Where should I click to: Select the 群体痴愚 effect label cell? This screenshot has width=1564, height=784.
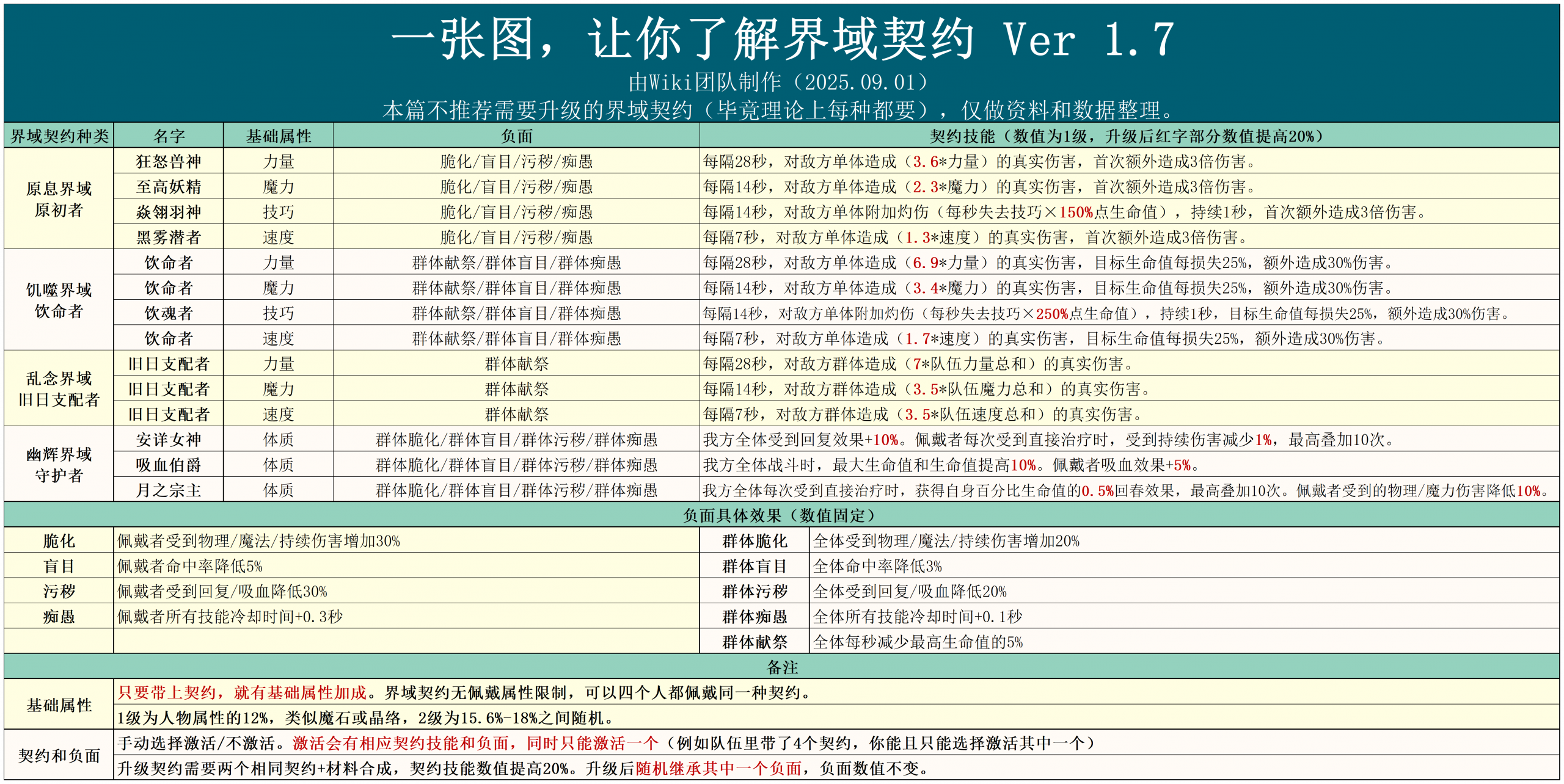click(x=755, y=617)
